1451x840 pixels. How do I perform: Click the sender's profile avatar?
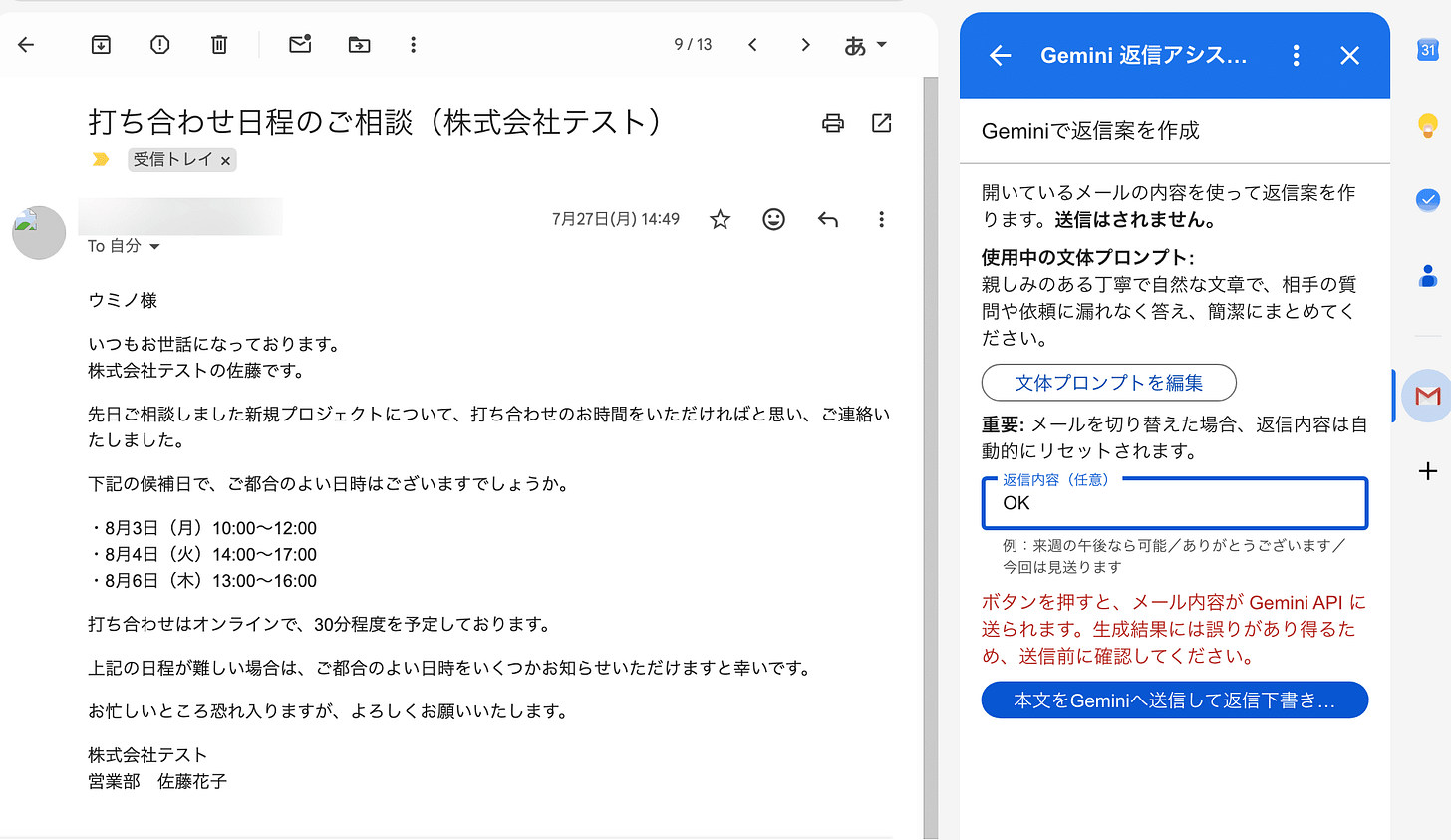[39, 233]
